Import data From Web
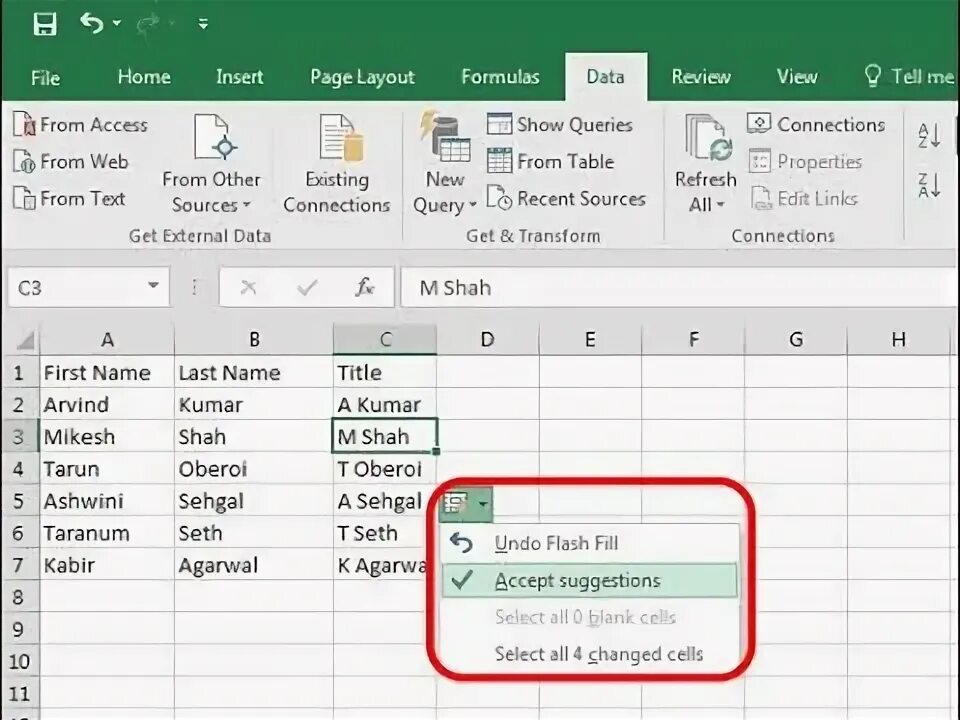The image size is (960, 720). (x=70, y=162)
